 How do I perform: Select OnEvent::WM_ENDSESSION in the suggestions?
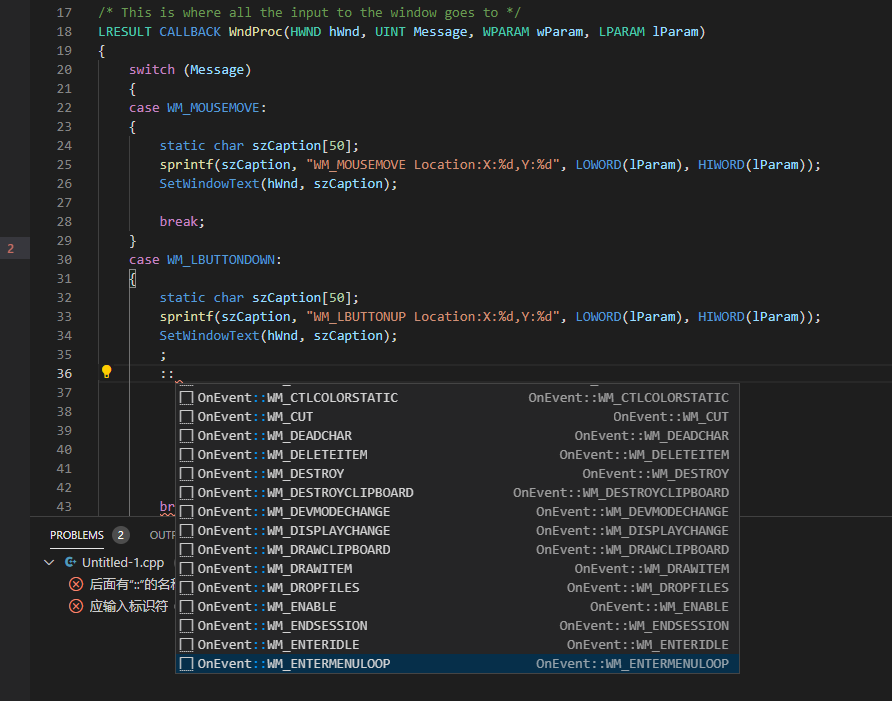click(457, 626)
